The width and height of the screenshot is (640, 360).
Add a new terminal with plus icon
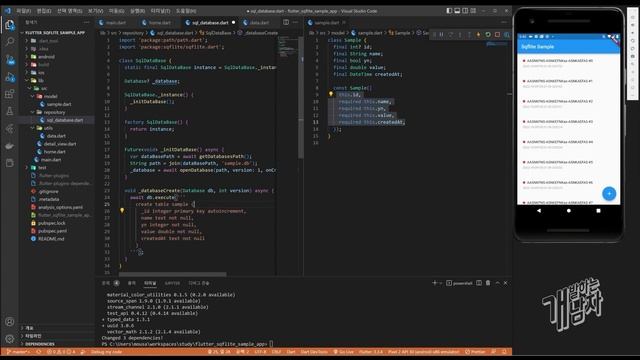coord(434,283)
